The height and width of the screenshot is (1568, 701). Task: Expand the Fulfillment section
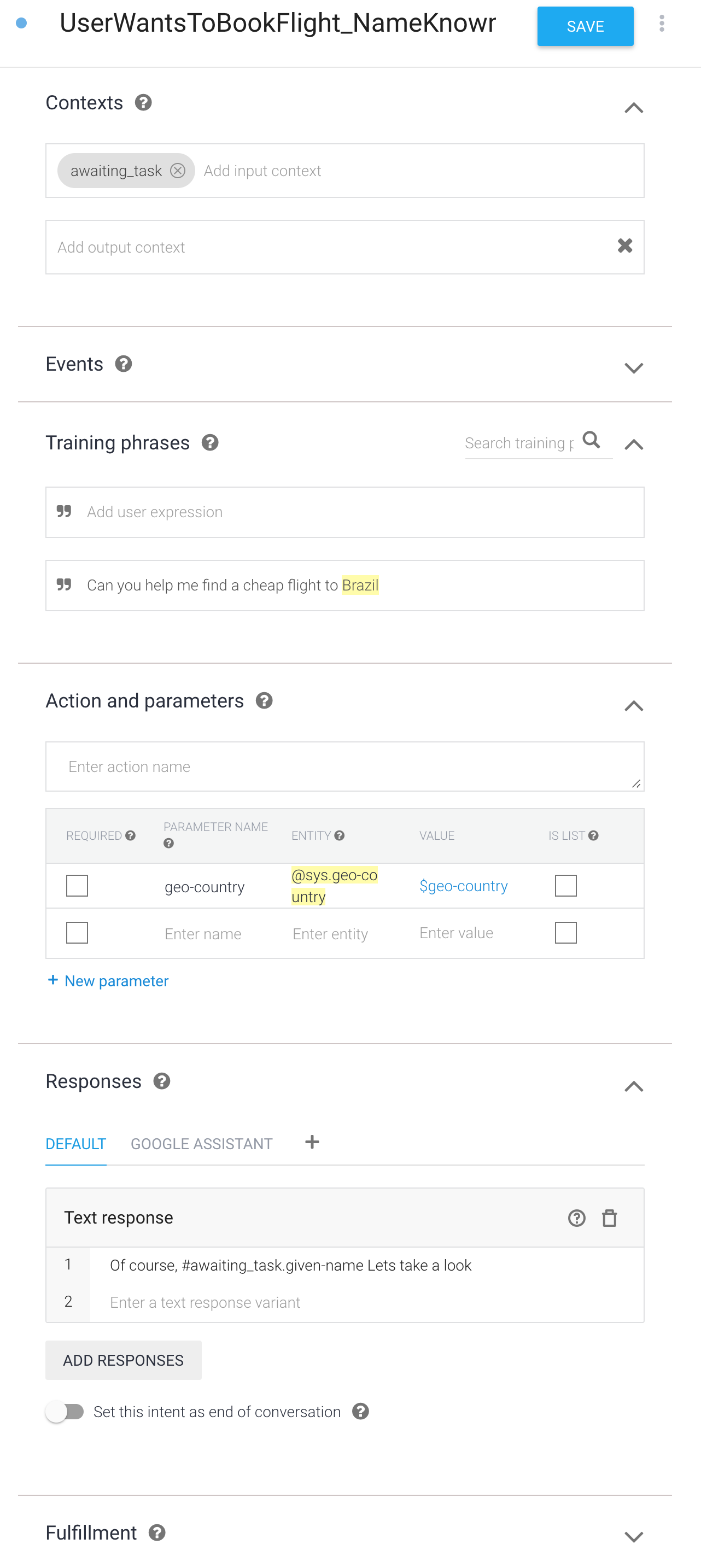click(x=634, y=1536)
